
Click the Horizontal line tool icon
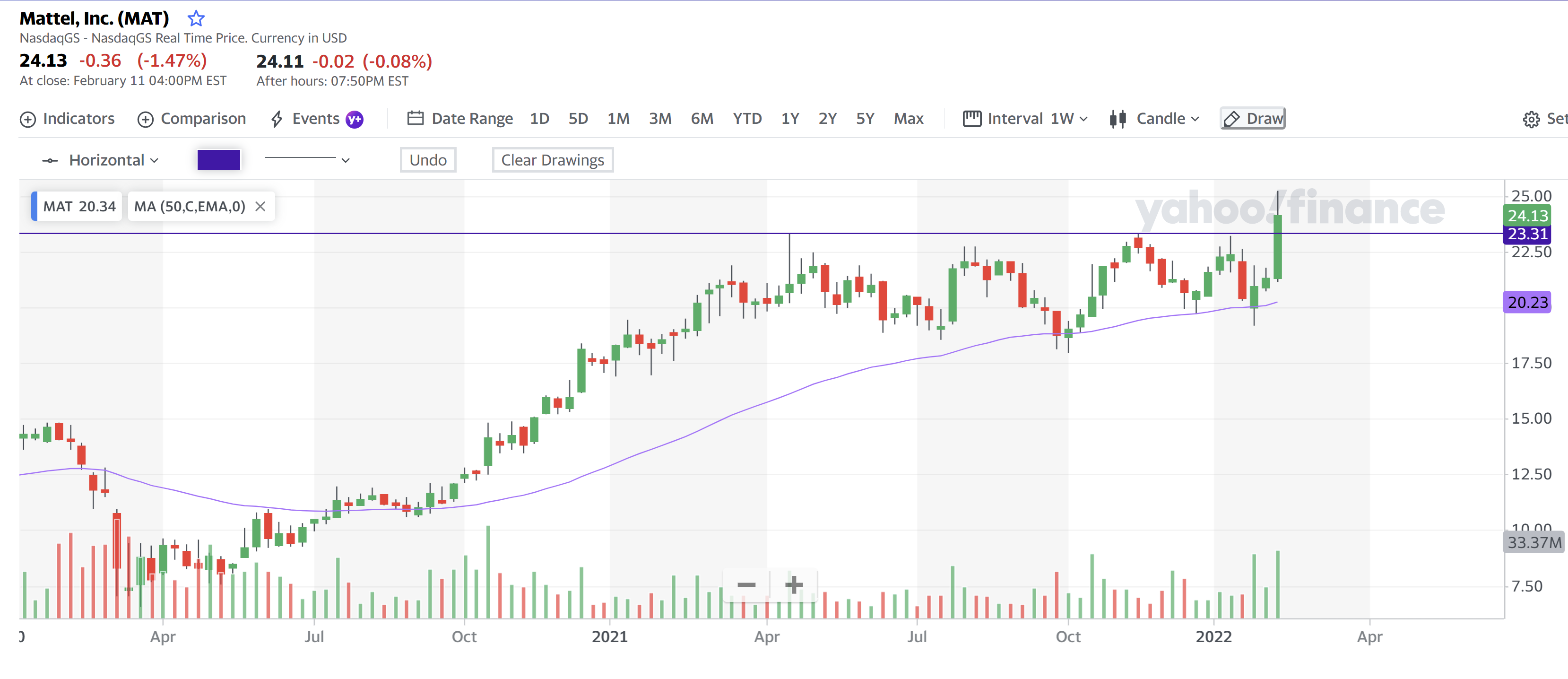[50, 161]
